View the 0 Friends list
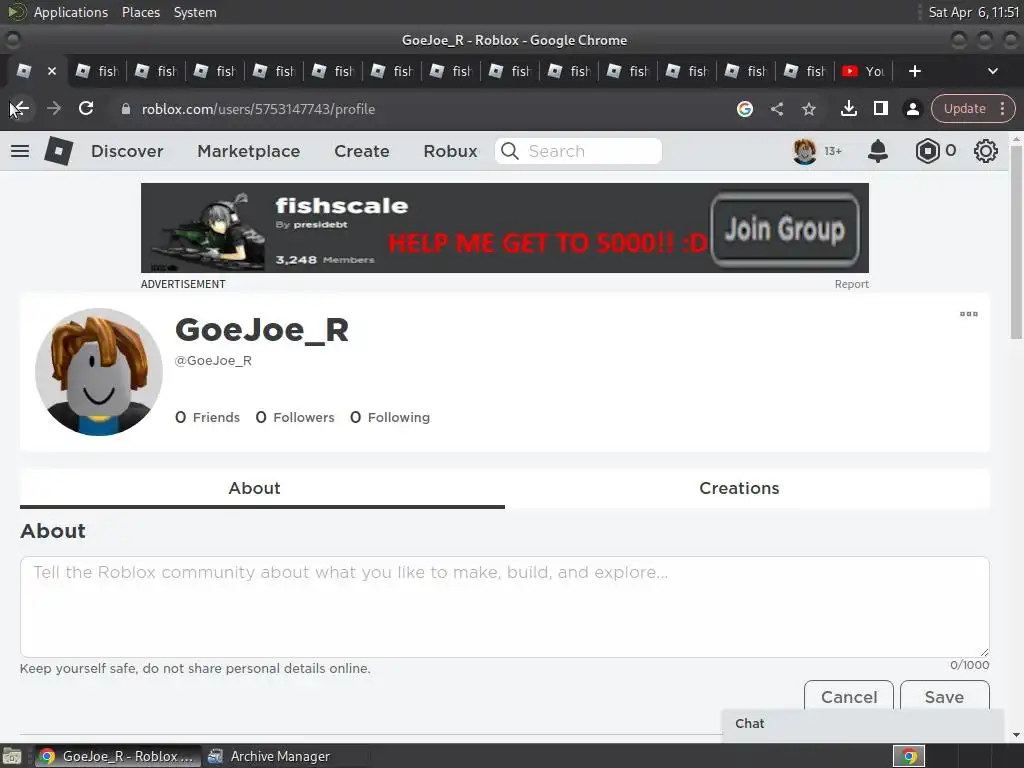 [207, 417]
